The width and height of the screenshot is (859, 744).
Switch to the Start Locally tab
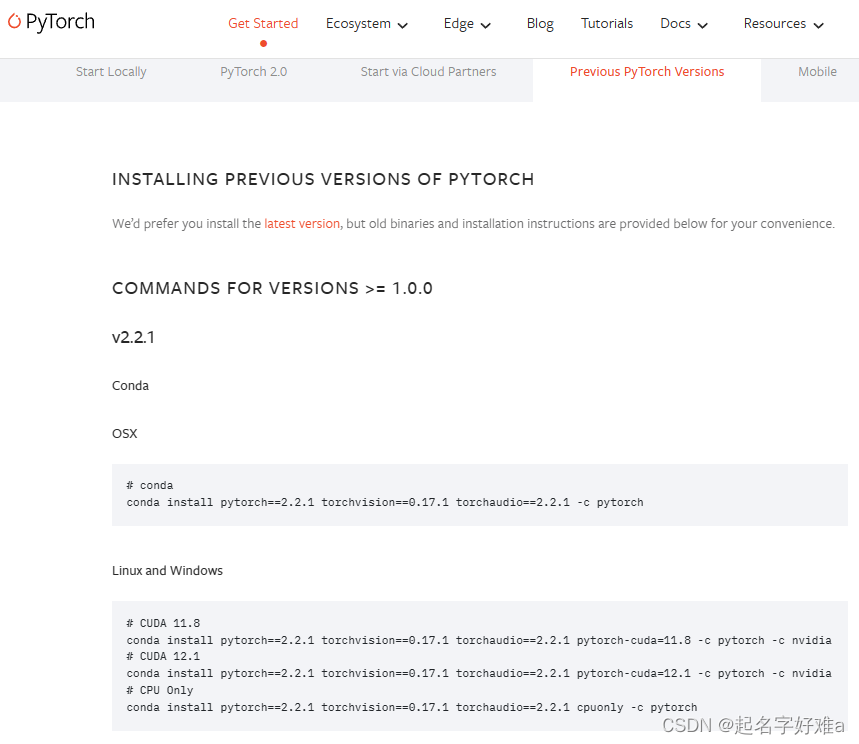click(x=111, y=72)
